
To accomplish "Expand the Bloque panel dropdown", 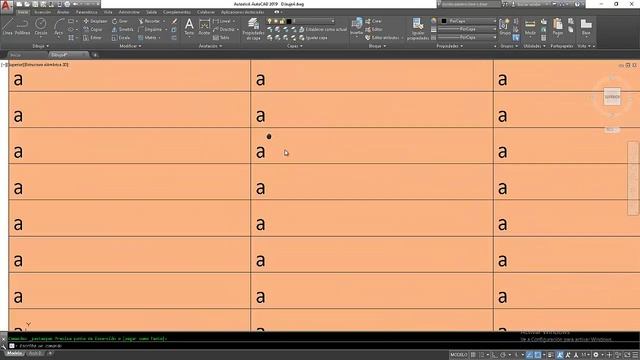I will click(377, 46).
